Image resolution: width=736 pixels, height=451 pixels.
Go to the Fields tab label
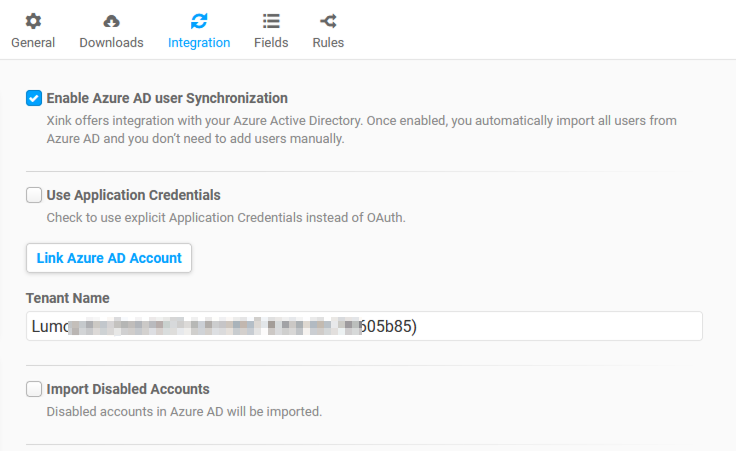271,43
